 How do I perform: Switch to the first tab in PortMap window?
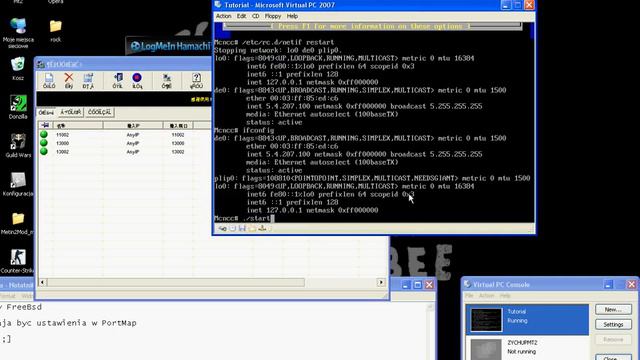coord(46,112)
